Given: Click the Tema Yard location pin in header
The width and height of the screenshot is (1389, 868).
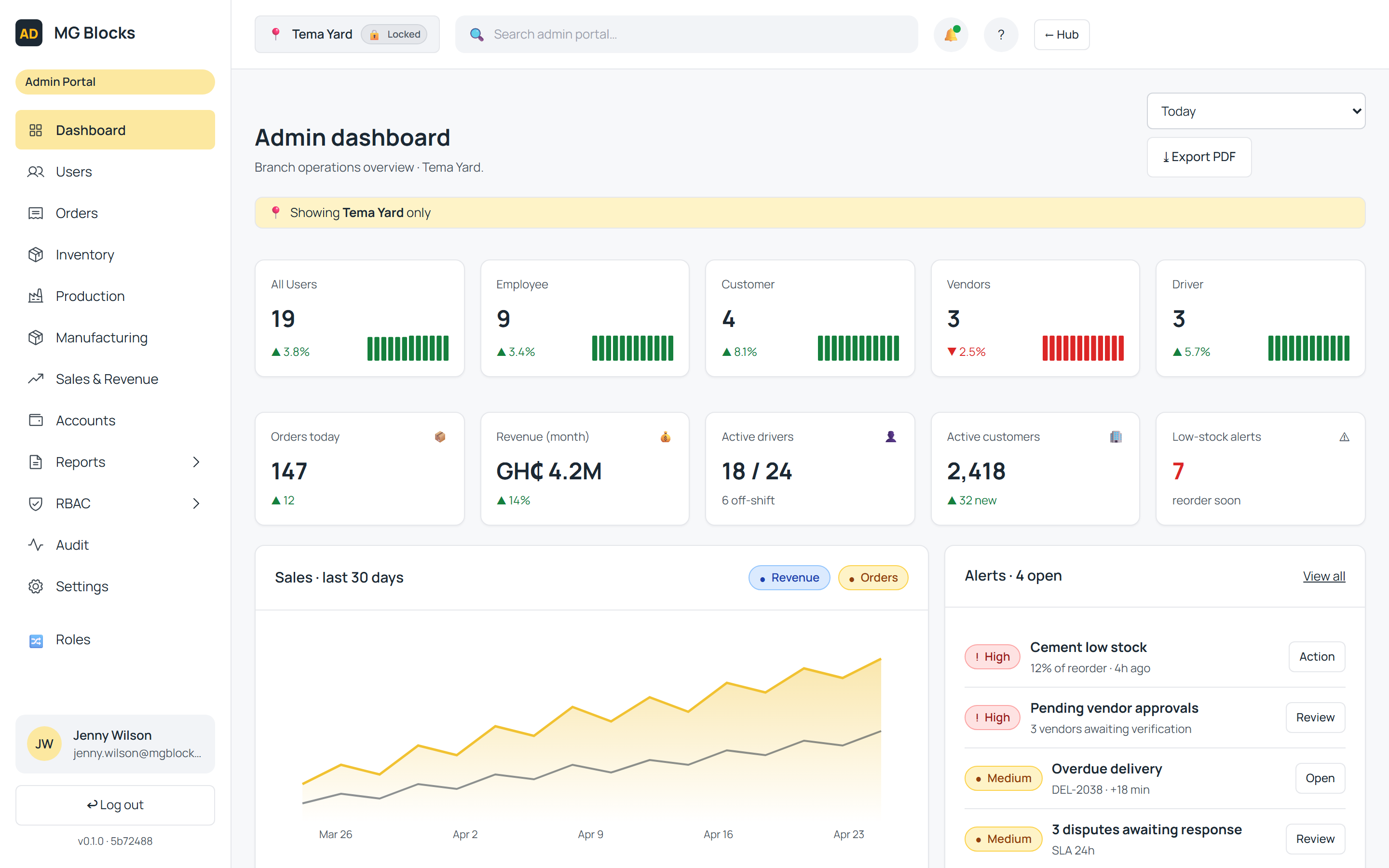Looking at the screenshot, I should point(275,34).
